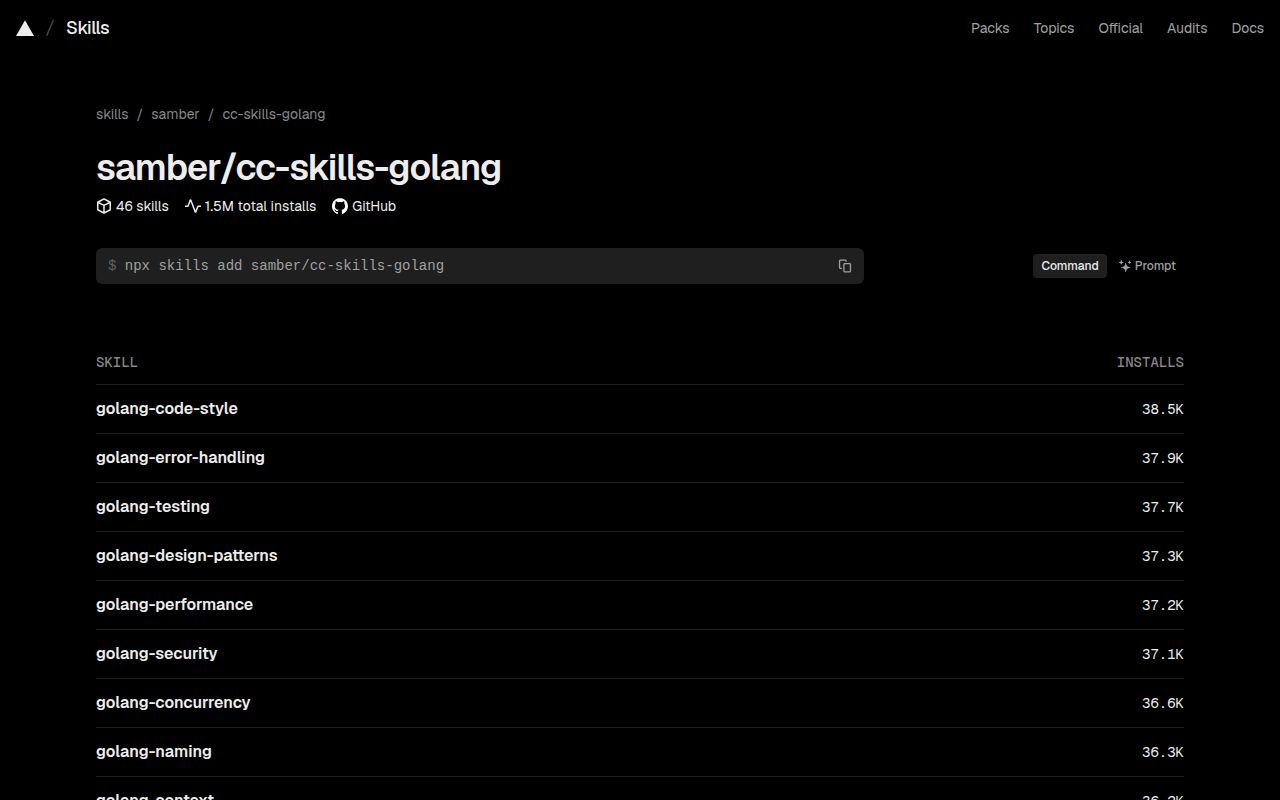Click the 37.2K installs value
Viewport: 1280px width, 800px height.
click(1163, 605)
